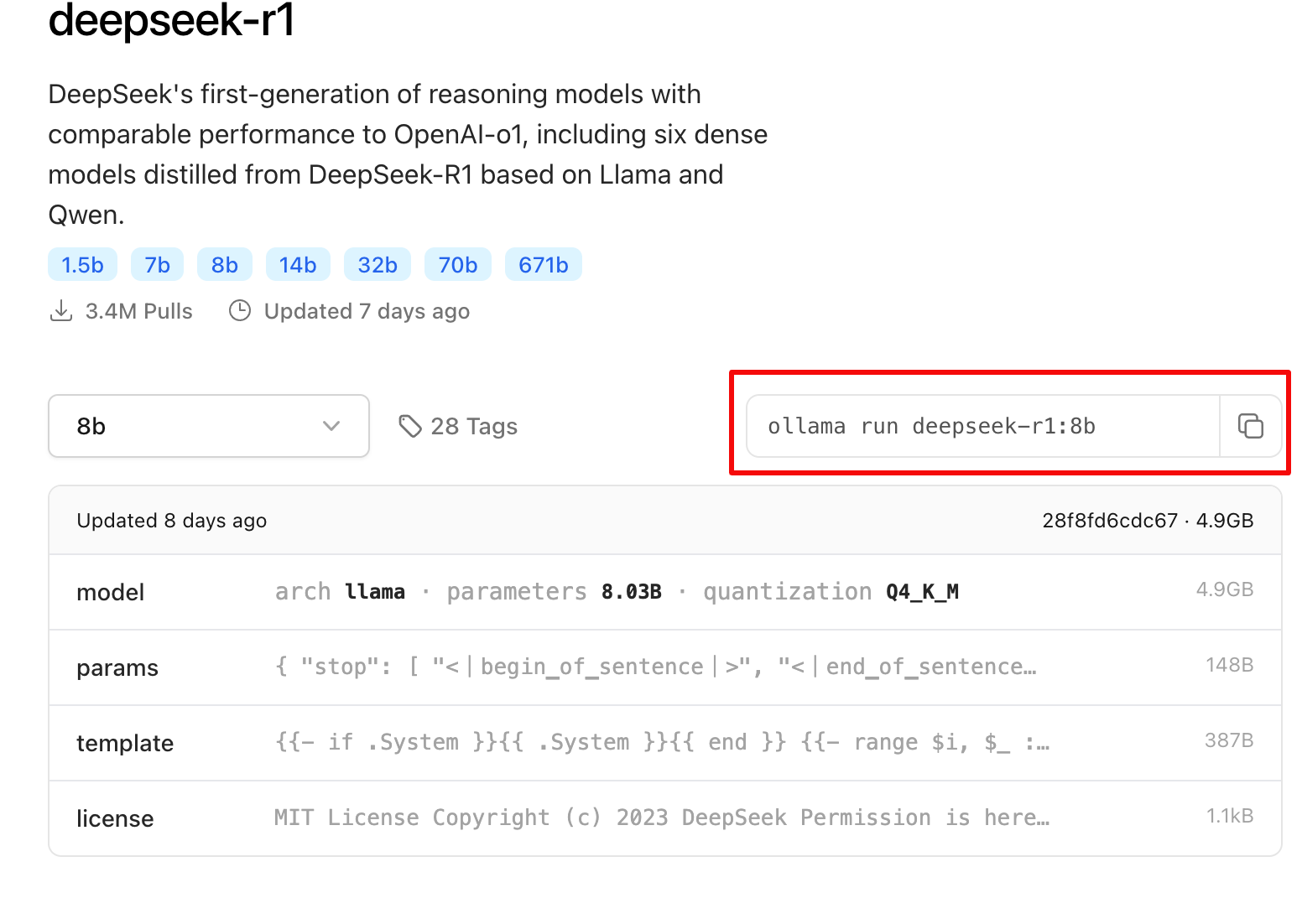The height and width of the screenshot is (924, 1302).
Task: Copy the ollama run command
Action: 1250,426
